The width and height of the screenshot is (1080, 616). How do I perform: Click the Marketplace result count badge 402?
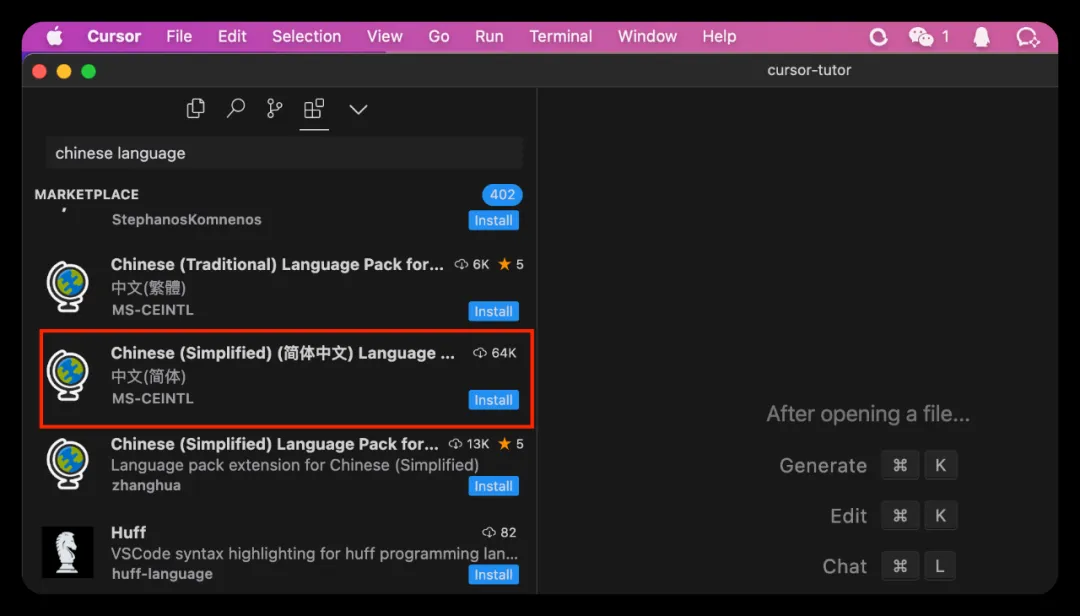[x=502, y=195]
